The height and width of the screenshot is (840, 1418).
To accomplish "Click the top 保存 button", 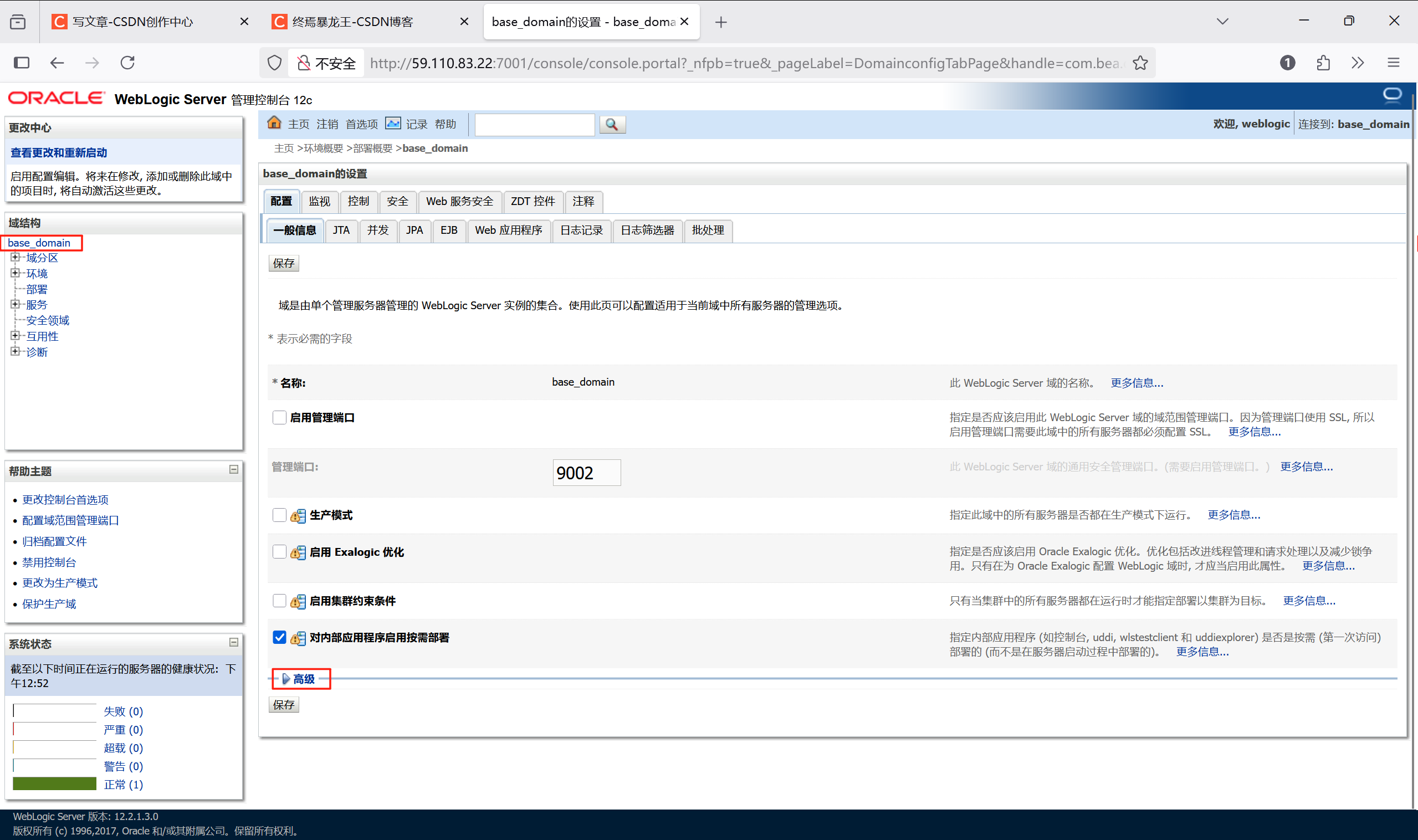I will [284, 263].
